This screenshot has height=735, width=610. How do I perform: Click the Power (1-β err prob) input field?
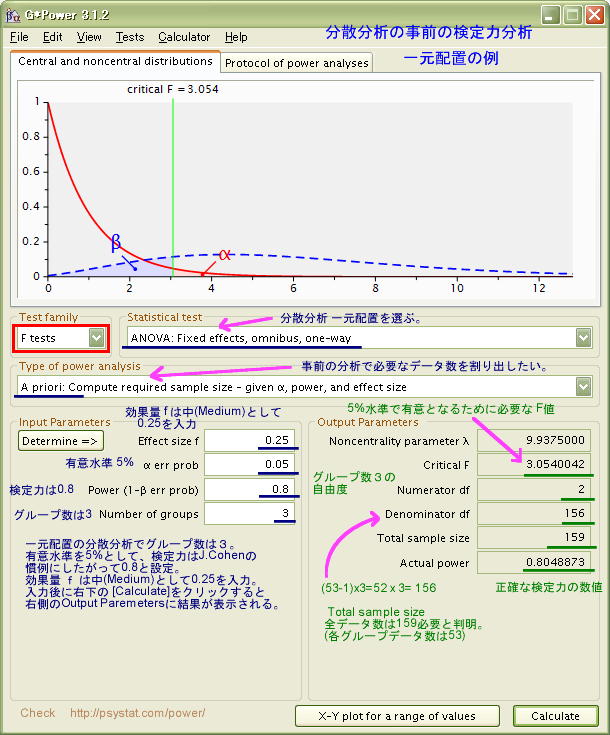click(249, 489)
